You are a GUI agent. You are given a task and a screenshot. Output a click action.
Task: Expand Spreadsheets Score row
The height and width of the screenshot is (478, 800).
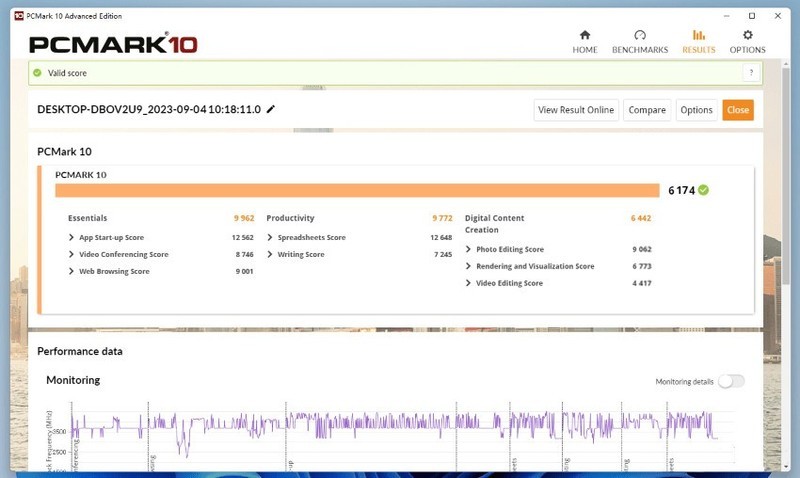(270, 237)
